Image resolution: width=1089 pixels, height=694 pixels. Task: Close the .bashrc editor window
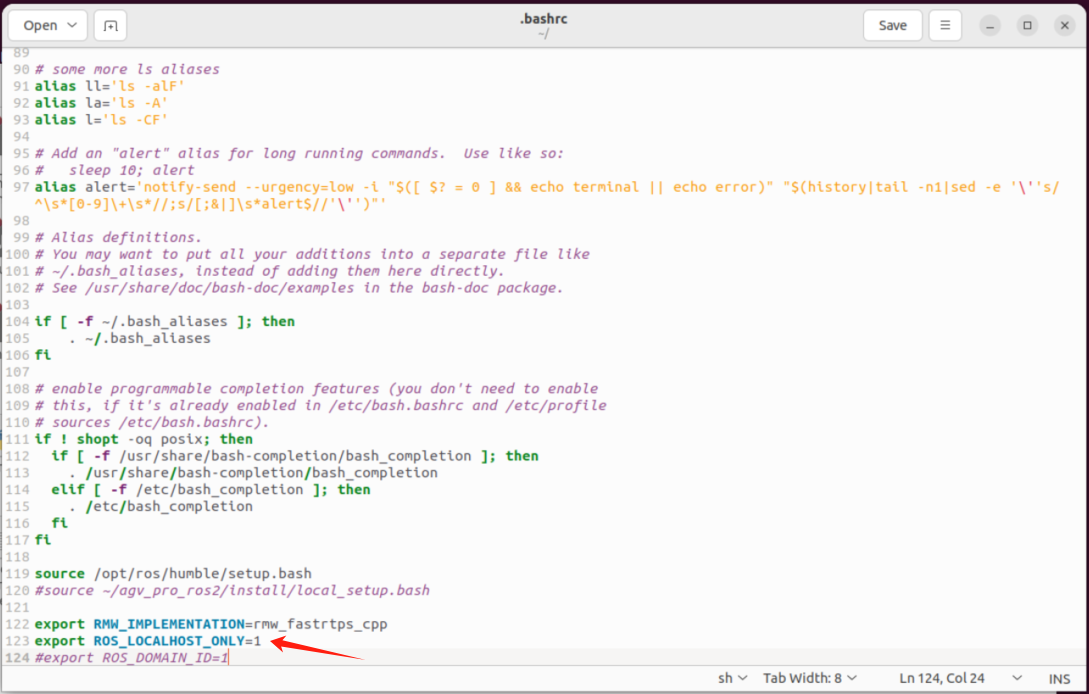pyautogui.click(x=1065, y=26)
